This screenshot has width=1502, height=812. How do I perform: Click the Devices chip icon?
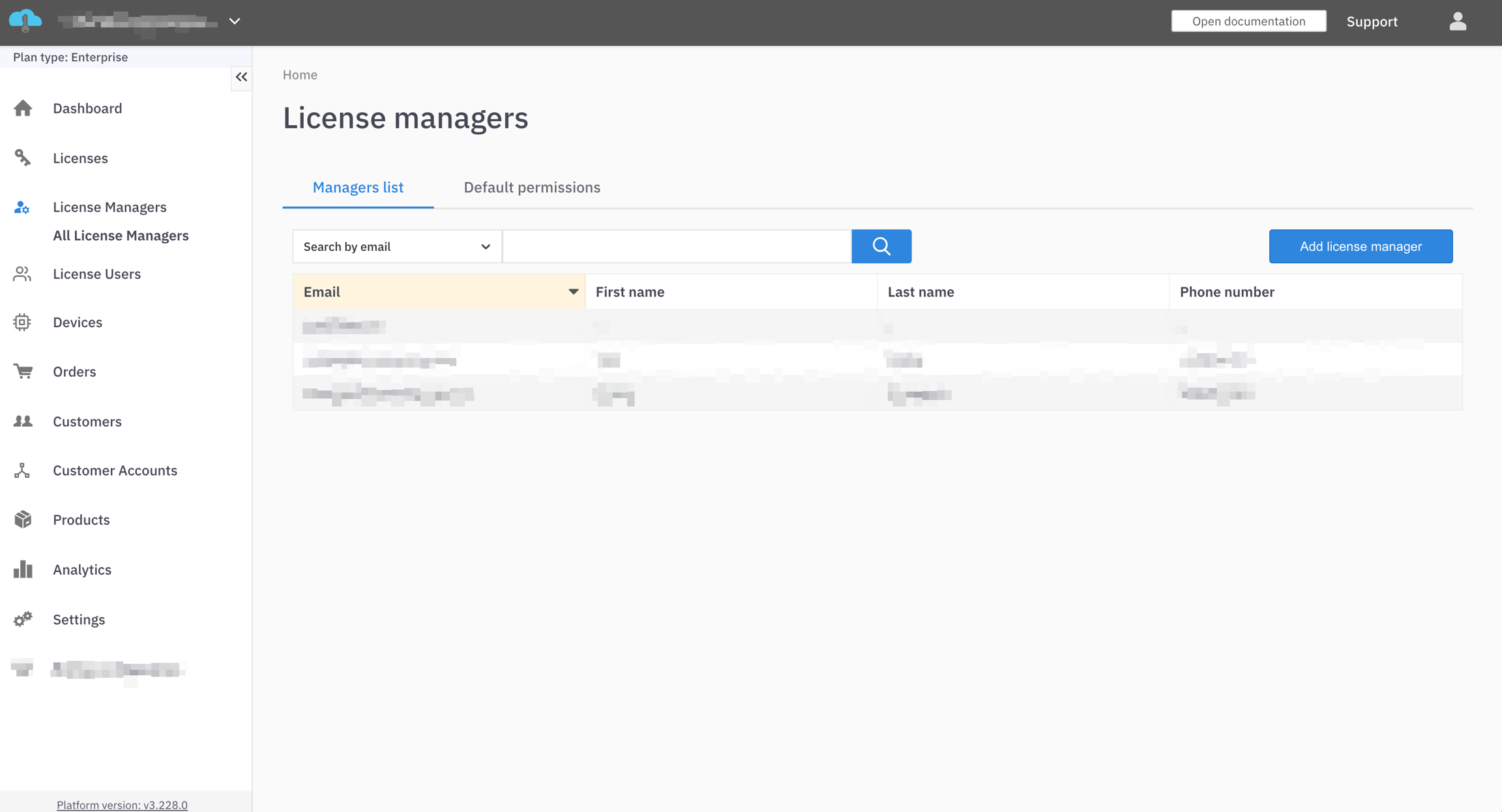coord(22,322)
